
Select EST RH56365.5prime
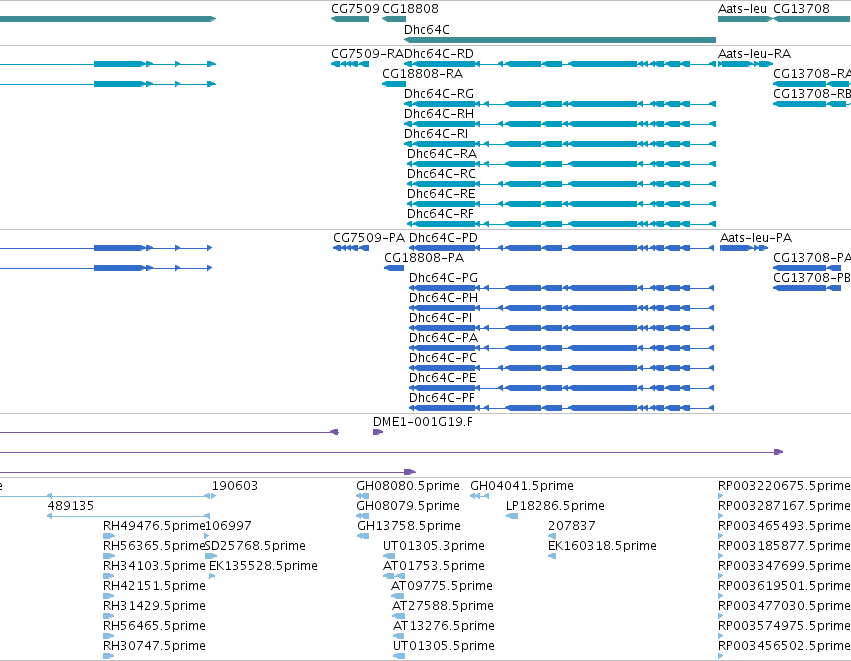tap(154, 546)
